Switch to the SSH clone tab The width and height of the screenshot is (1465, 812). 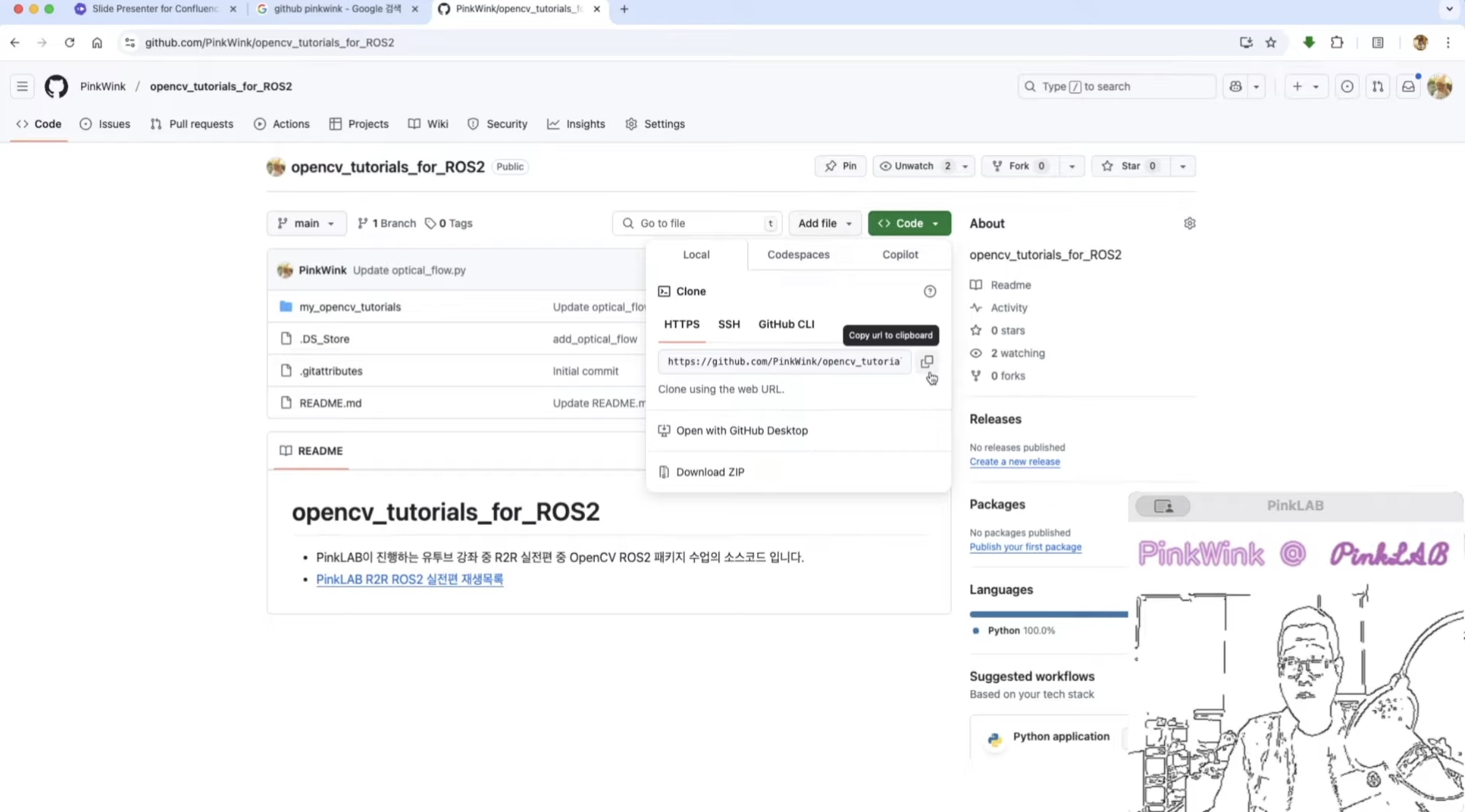point(729,324)
